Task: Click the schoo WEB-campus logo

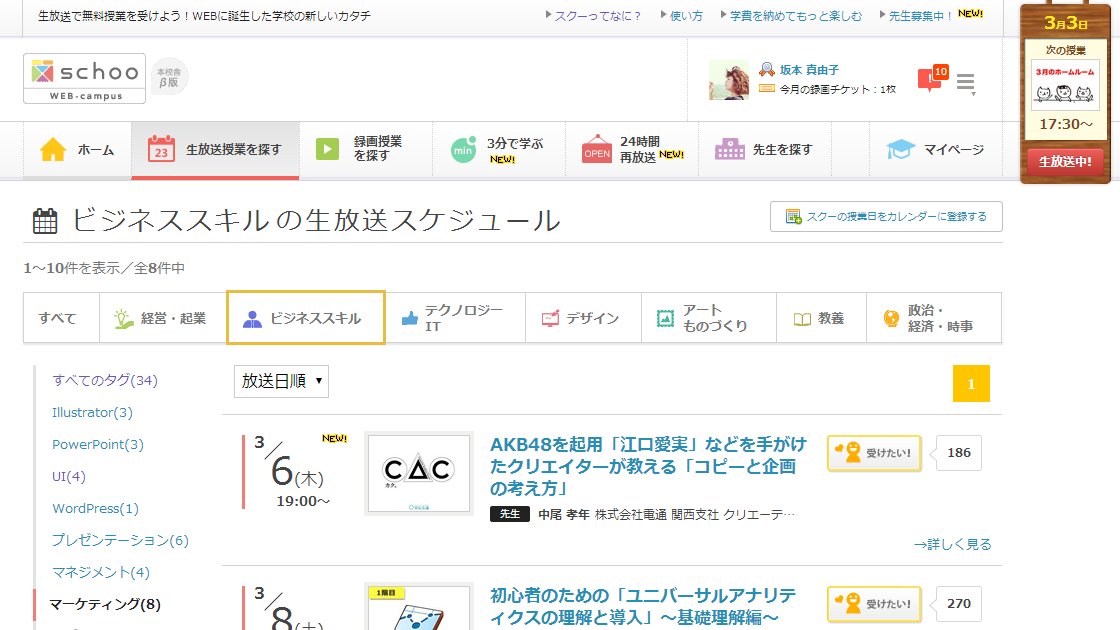Action: click(x=84, y=79)
